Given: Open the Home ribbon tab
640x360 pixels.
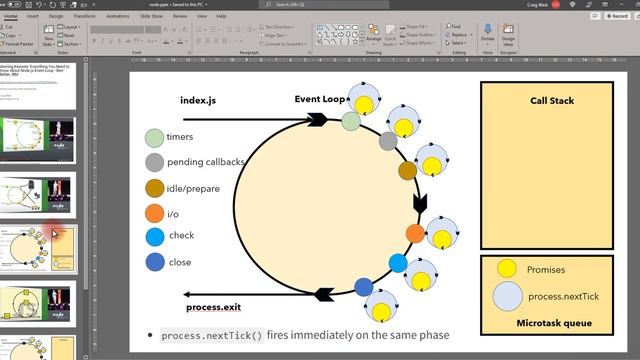Looking at the screenshot, I should tap(11, 16).
